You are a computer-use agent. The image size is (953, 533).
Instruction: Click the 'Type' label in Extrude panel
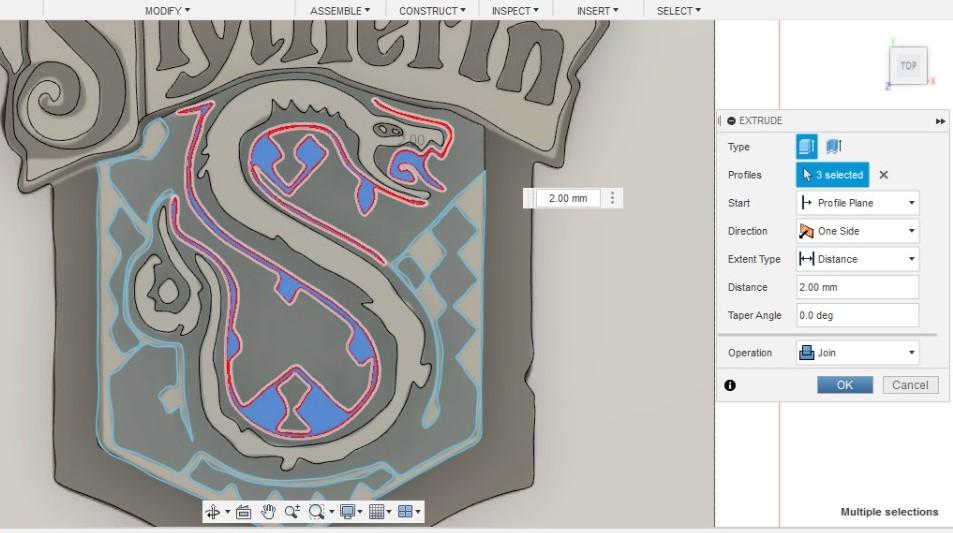point(738,147)
